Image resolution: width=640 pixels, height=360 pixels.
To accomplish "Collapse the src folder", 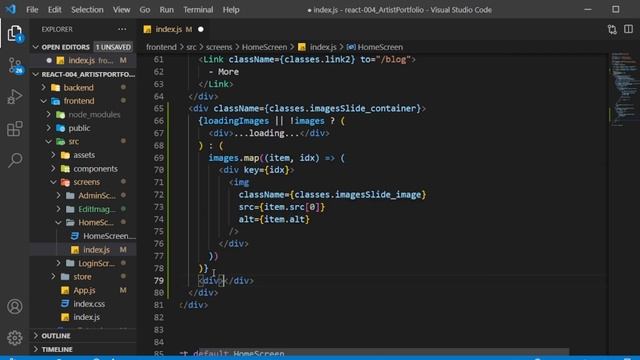I will pyautogui.click(x=49, y=141).
